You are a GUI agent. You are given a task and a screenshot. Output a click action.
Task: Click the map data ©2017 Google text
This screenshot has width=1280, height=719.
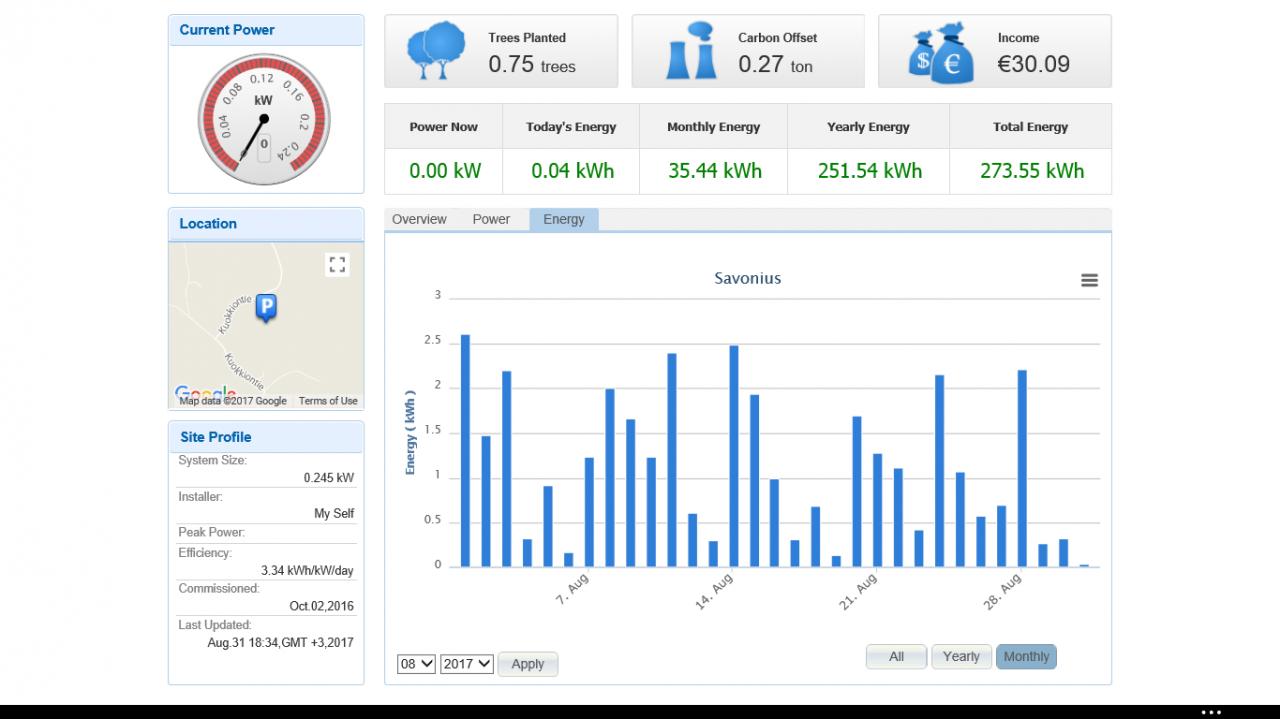233,401
